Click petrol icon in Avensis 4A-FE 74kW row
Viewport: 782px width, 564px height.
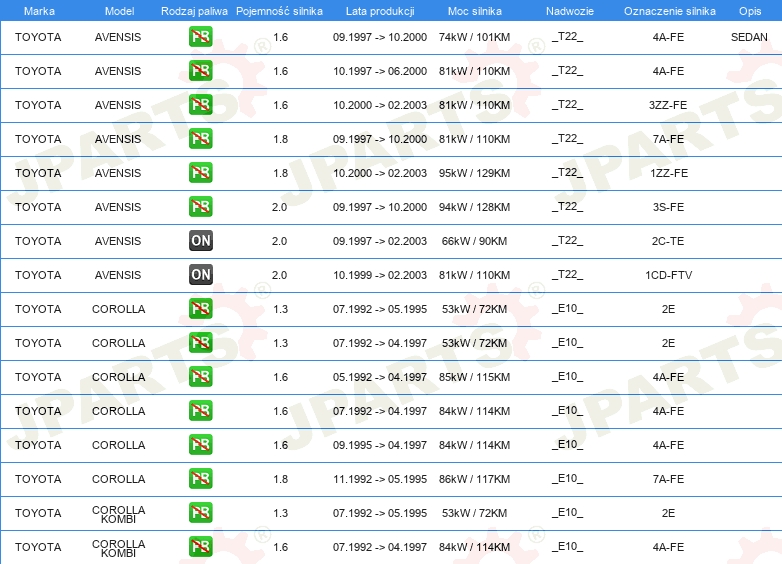200,37
